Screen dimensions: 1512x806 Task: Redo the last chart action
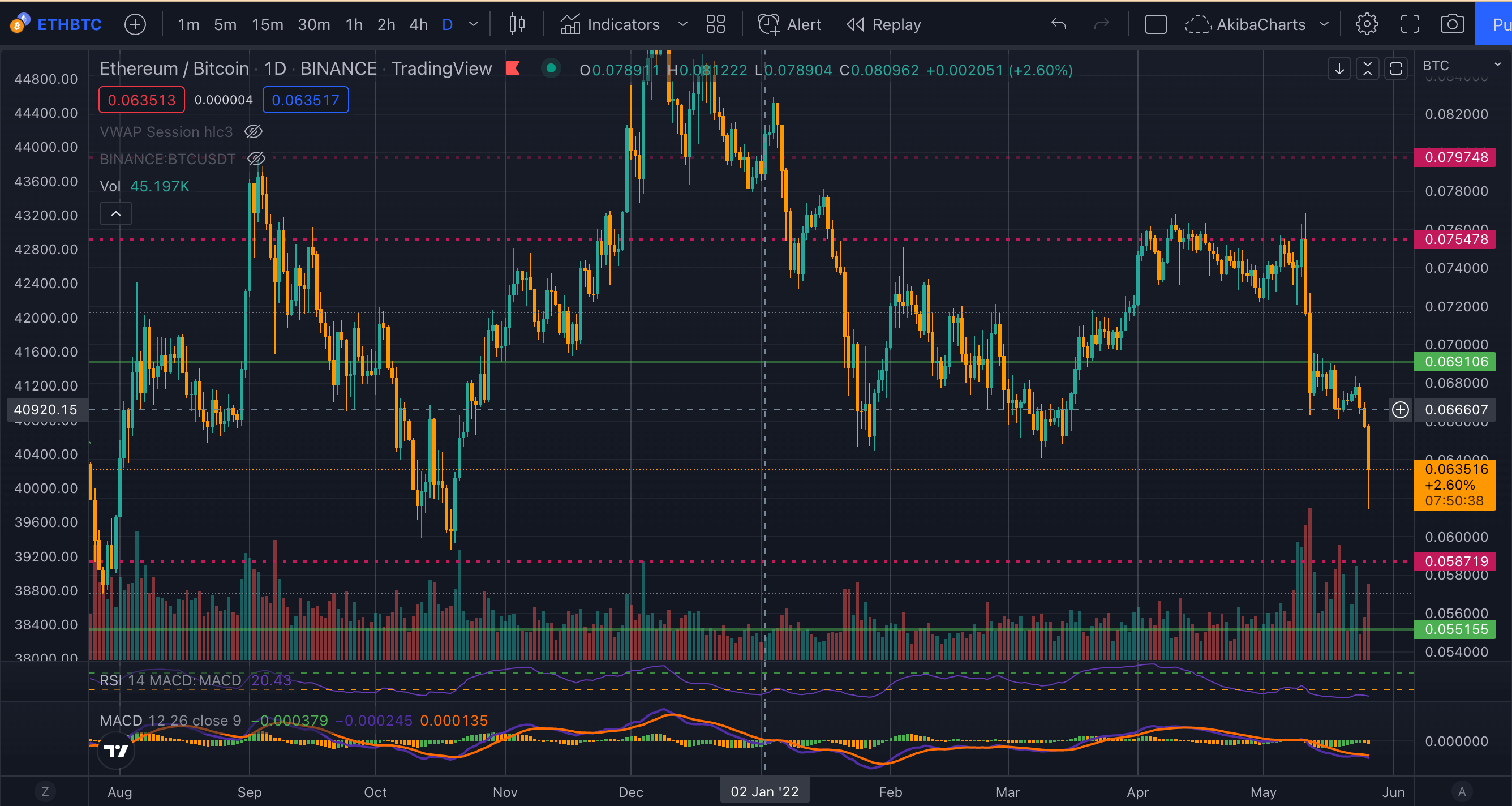coord(1102,25)
